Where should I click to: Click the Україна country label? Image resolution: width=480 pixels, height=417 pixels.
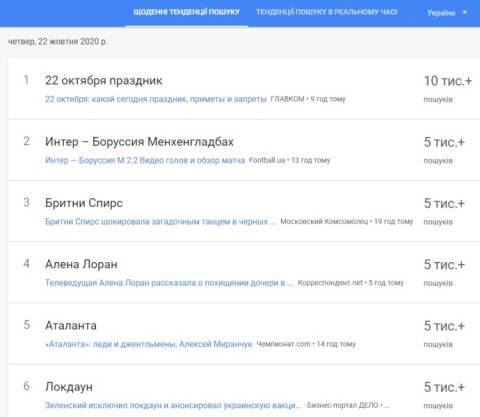[441, 13]
